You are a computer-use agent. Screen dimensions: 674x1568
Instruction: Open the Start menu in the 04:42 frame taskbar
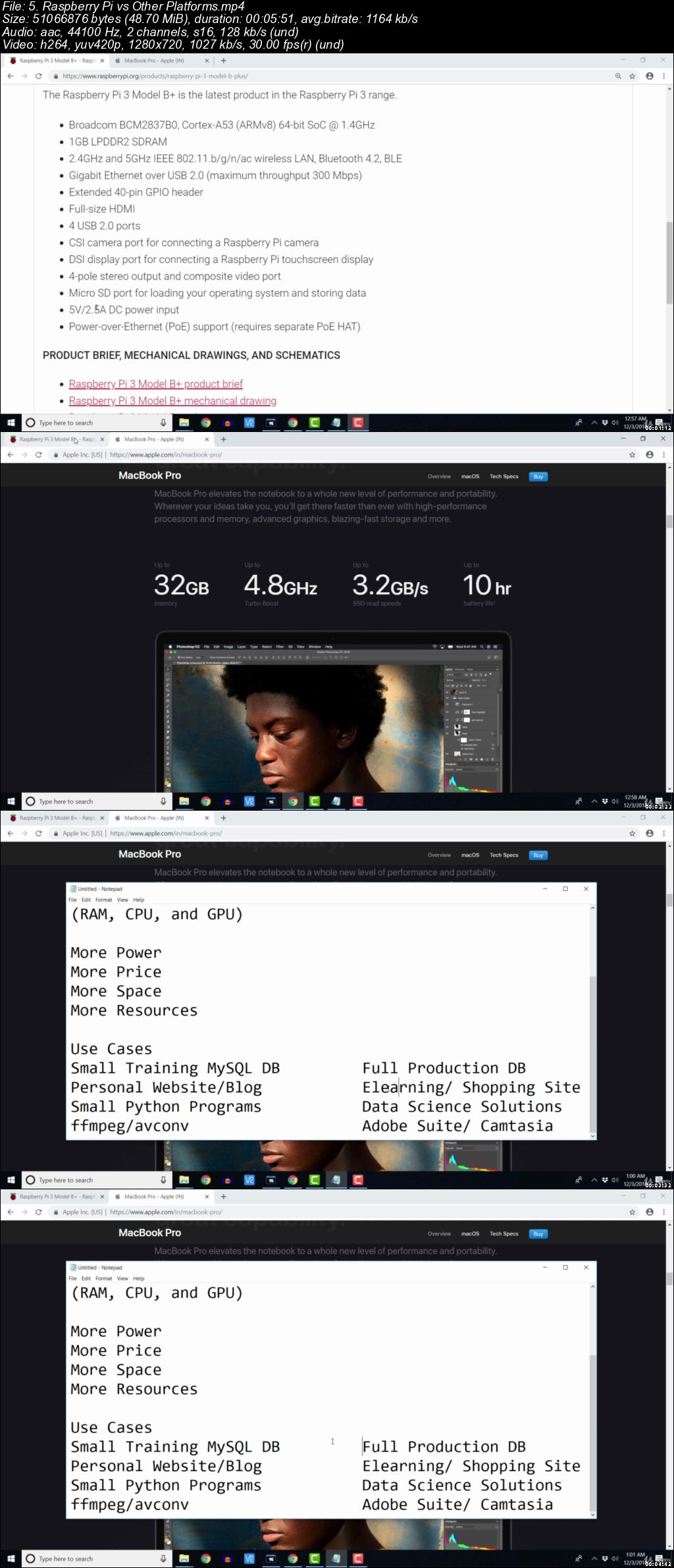[11, 1559]
